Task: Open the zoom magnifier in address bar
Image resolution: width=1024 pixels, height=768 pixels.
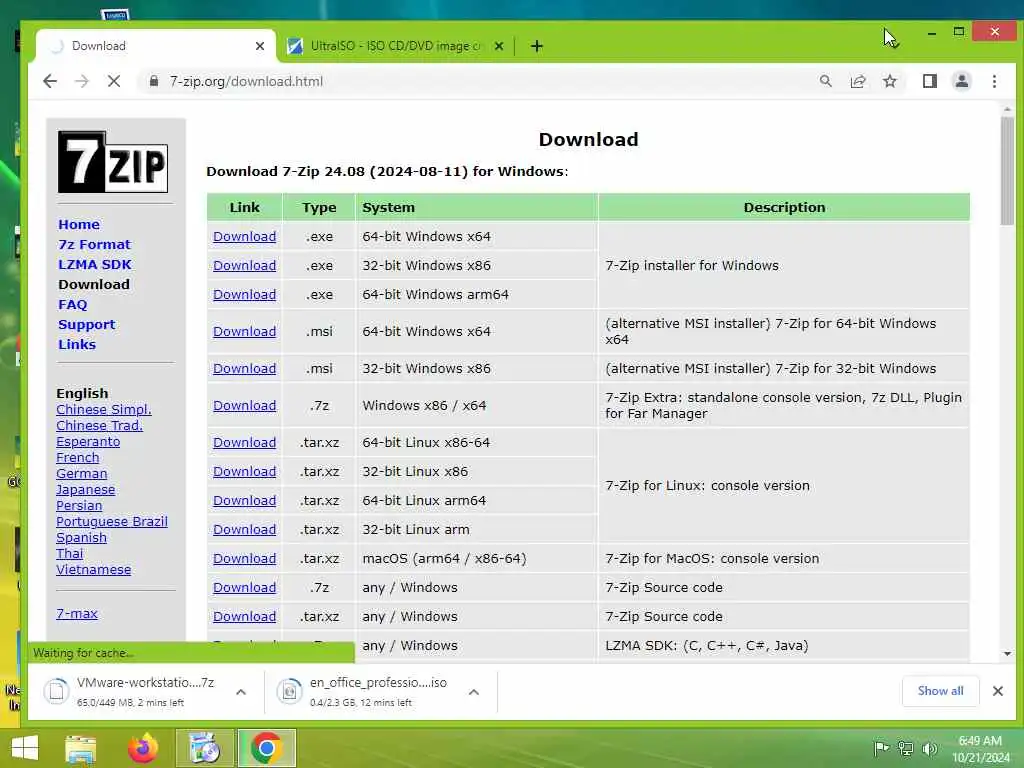Action: point(825,81)
